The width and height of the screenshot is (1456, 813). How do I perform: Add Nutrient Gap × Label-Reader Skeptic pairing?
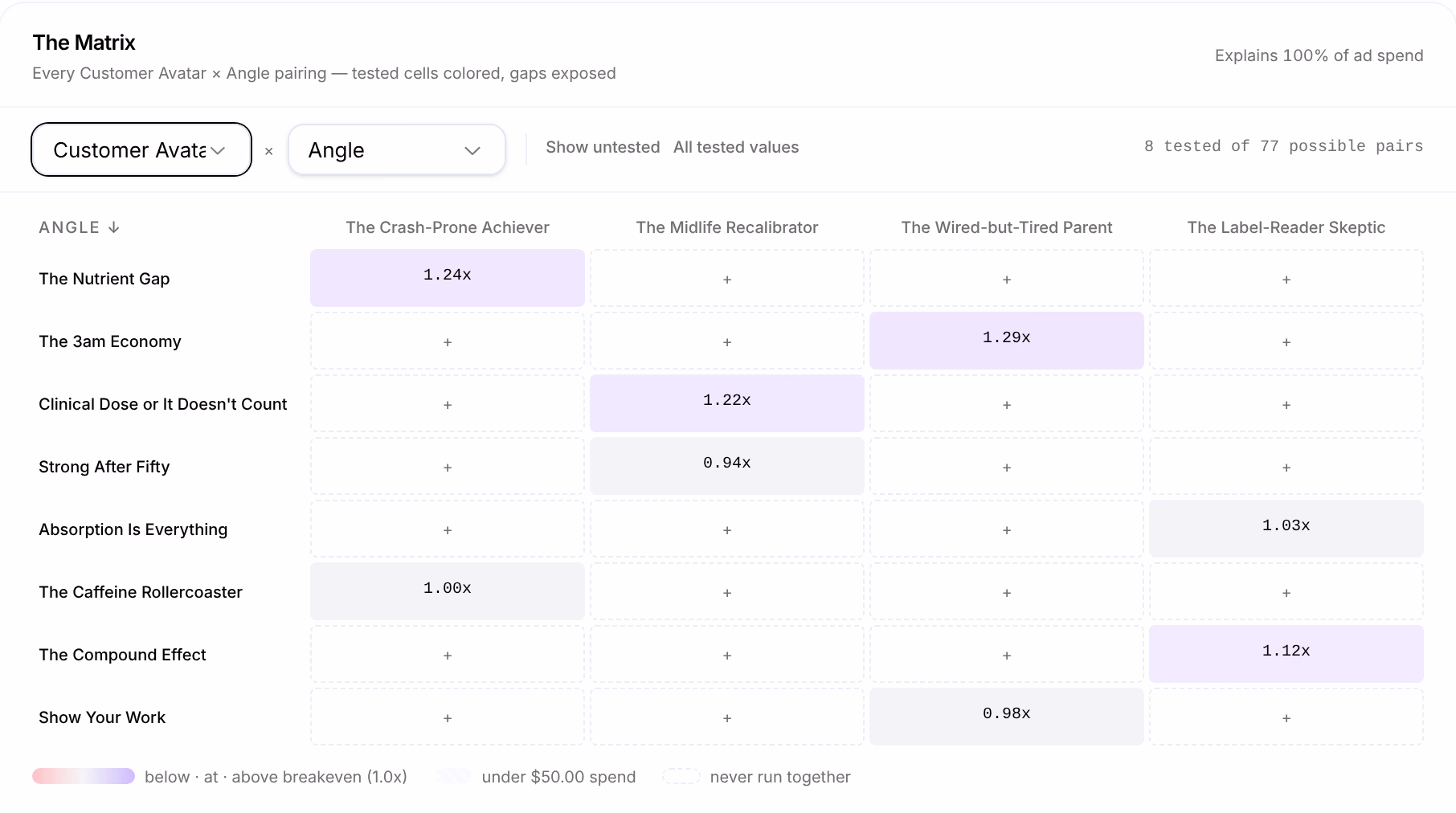tap(1286, 278)
